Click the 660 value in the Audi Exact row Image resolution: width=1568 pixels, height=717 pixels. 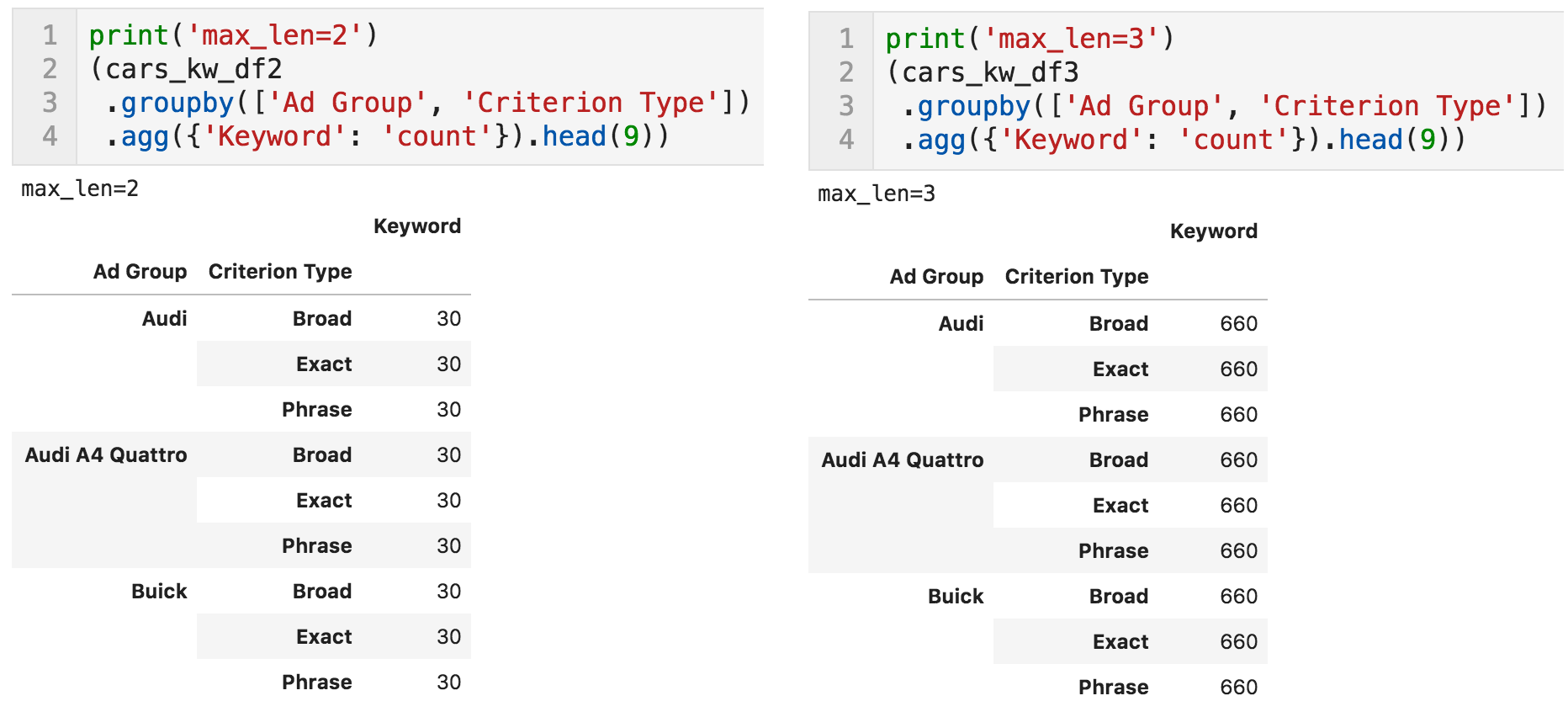[x=1239, y=369]
